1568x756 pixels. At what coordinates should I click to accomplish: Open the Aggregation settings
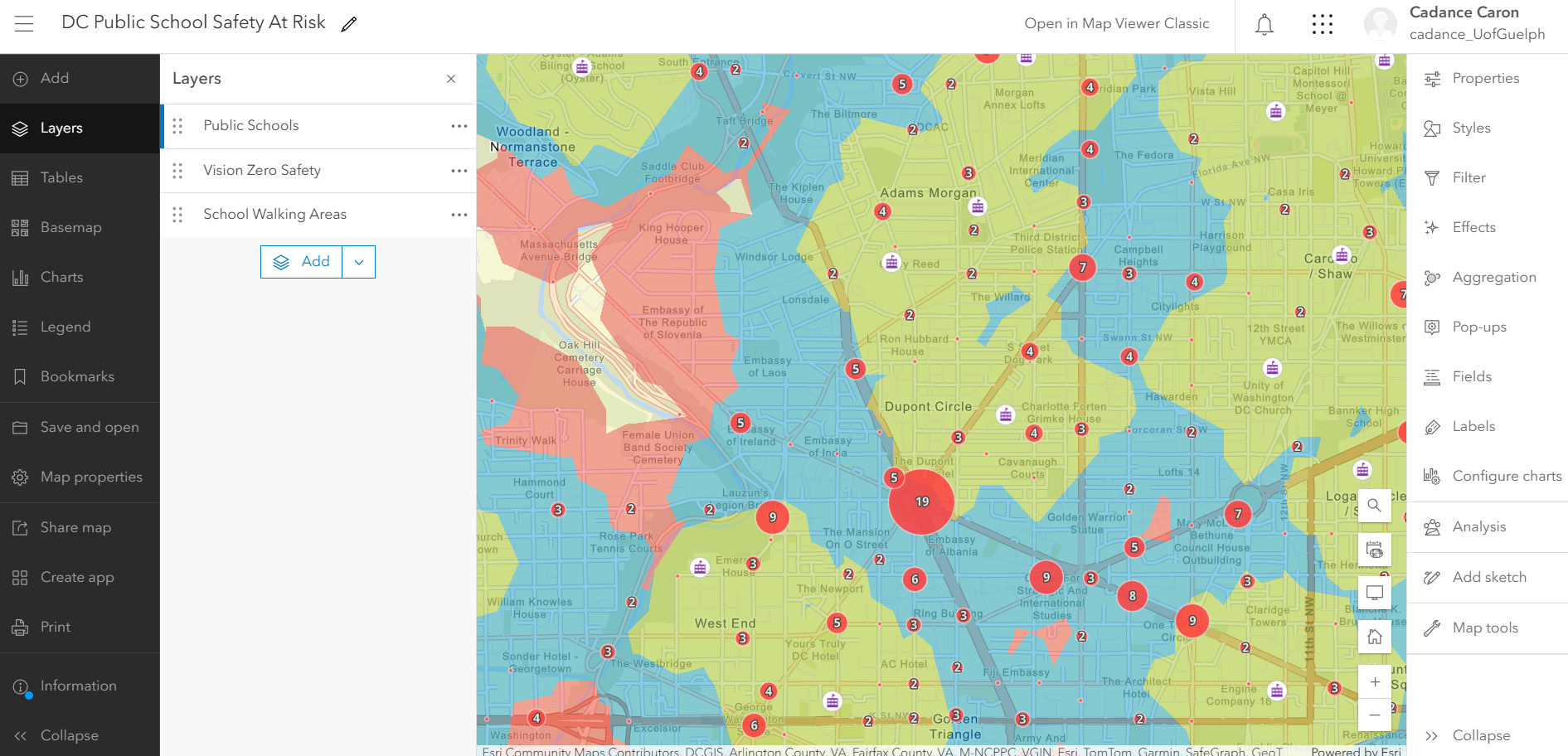1494,277
